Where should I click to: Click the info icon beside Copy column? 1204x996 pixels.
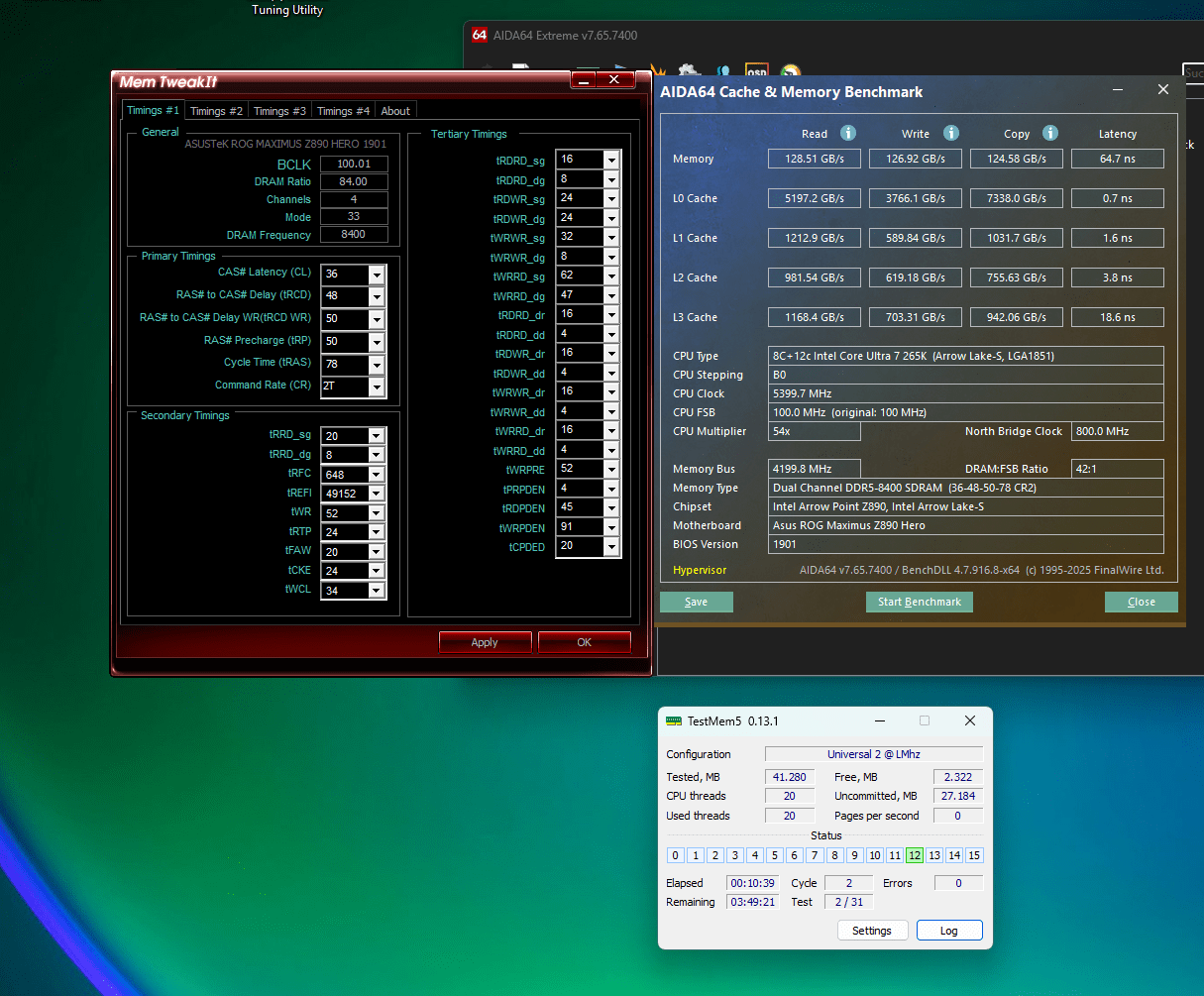click(x=1050, y=133)
